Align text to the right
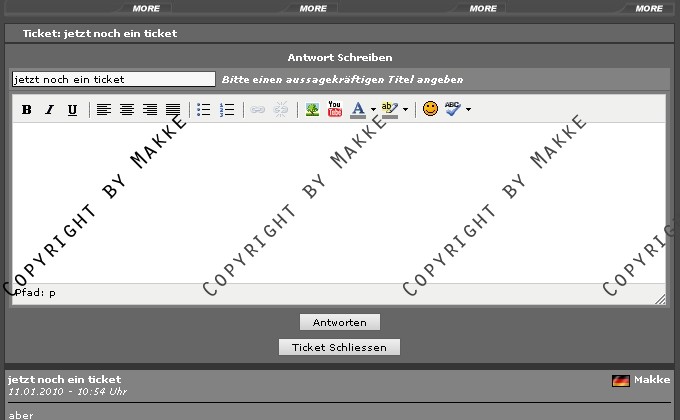The image size is (680, 420). (x=150, y=110)
